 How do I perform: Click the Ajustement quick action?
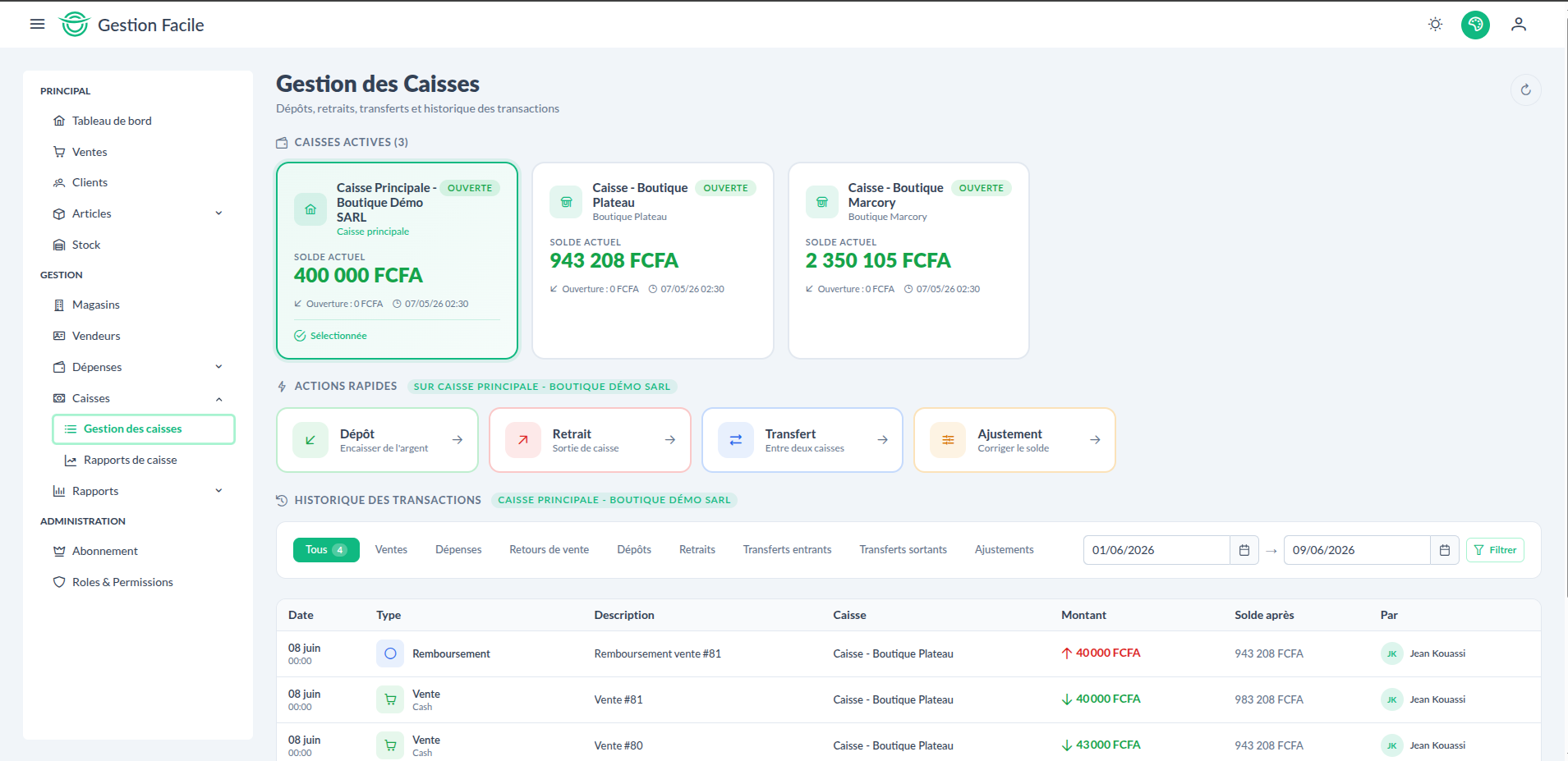(x=1014, y=440)
